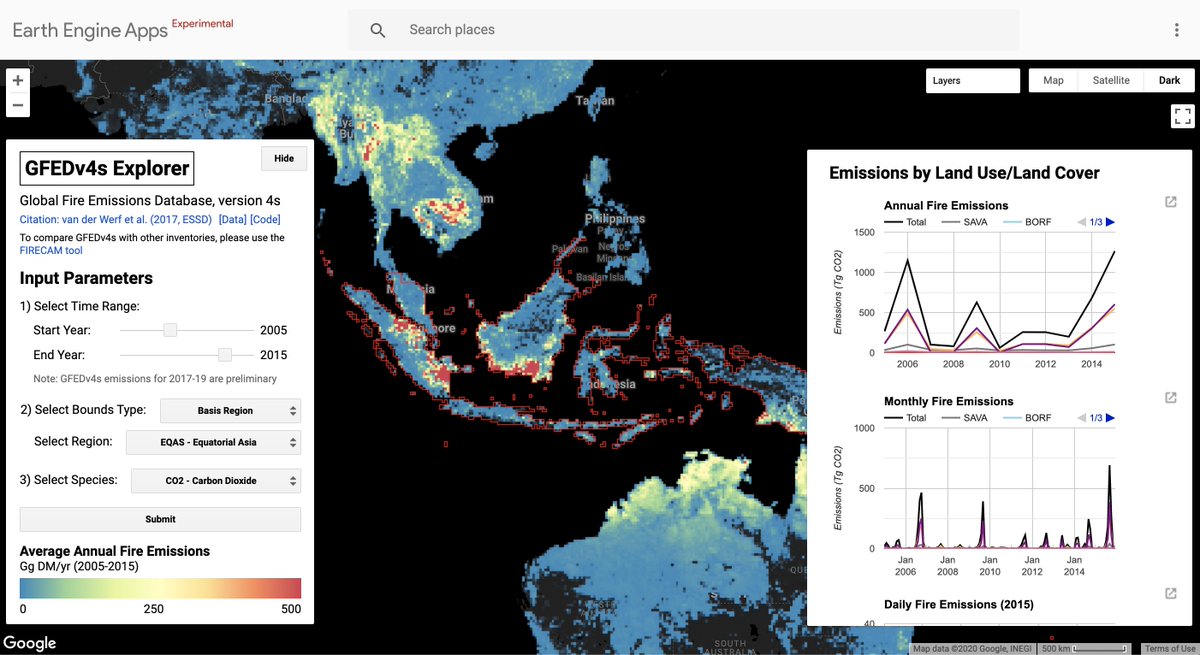
Task: Click the Average Annual Fire Emissions label
Action: coord(115,551)
